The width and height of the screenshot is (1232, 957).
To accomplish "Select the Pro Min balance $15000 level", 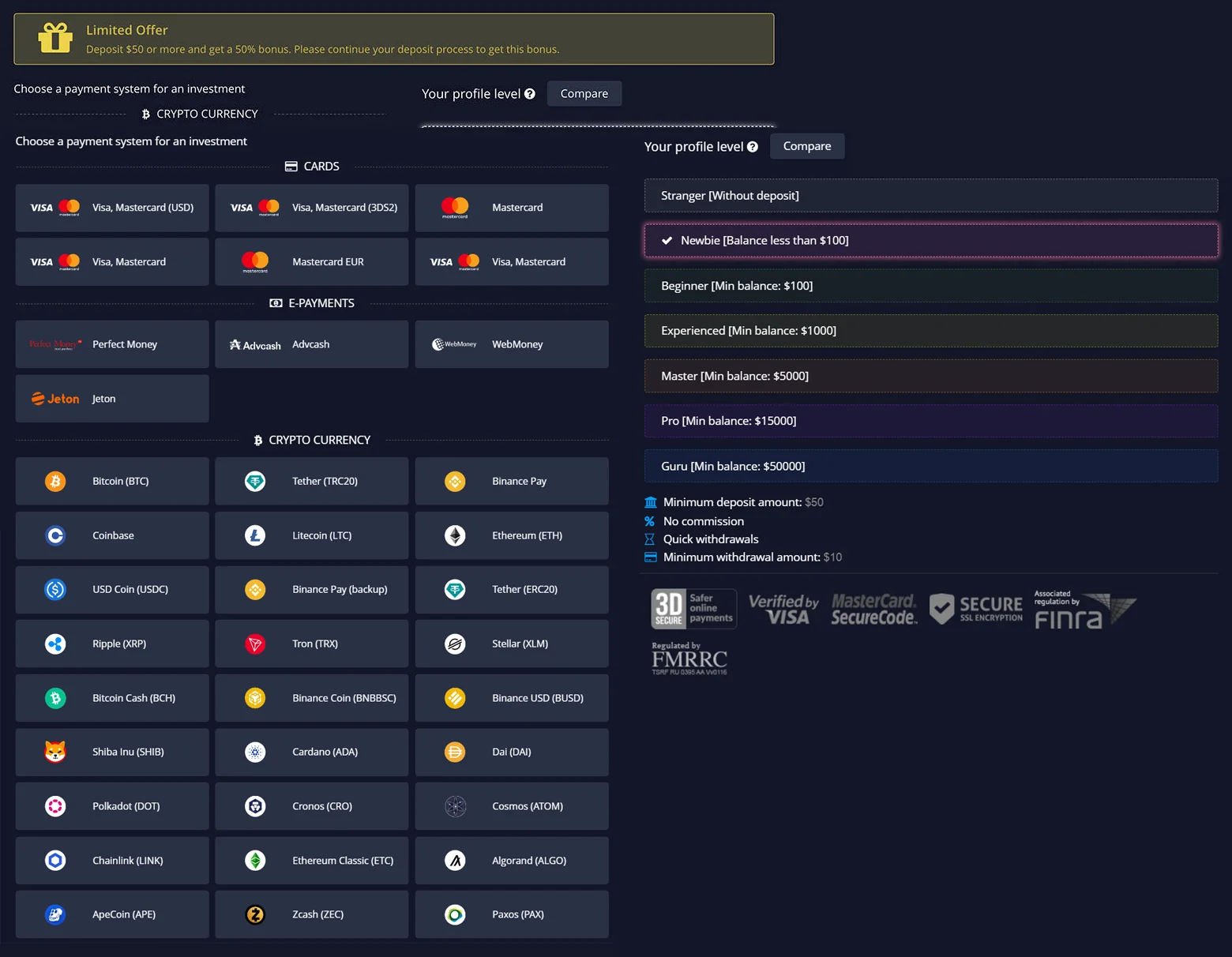I will point(931,421).
